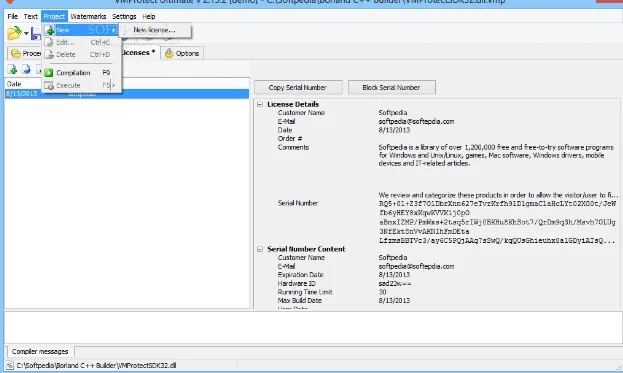
Task: Click the Order # field label
Action: (x=290, y=139)
